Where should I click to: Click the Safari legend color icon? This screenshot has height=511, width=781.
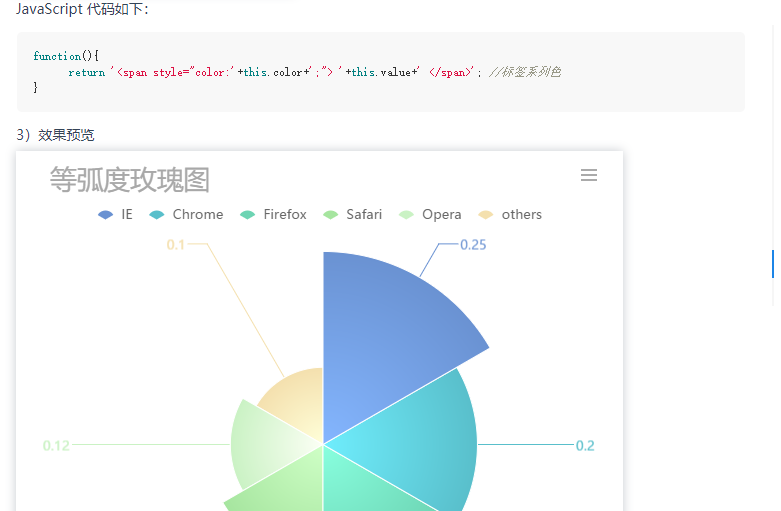tap(331, 215)
